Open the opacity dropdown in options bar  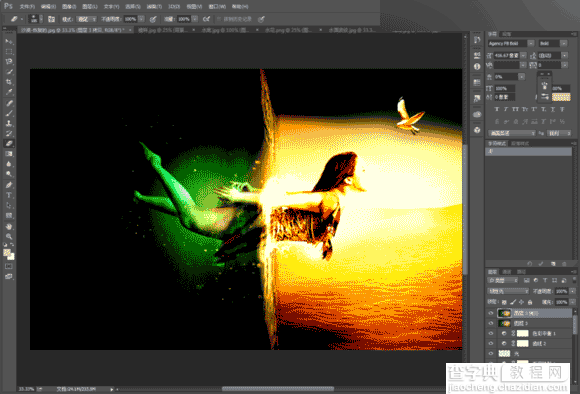[141, 19]
